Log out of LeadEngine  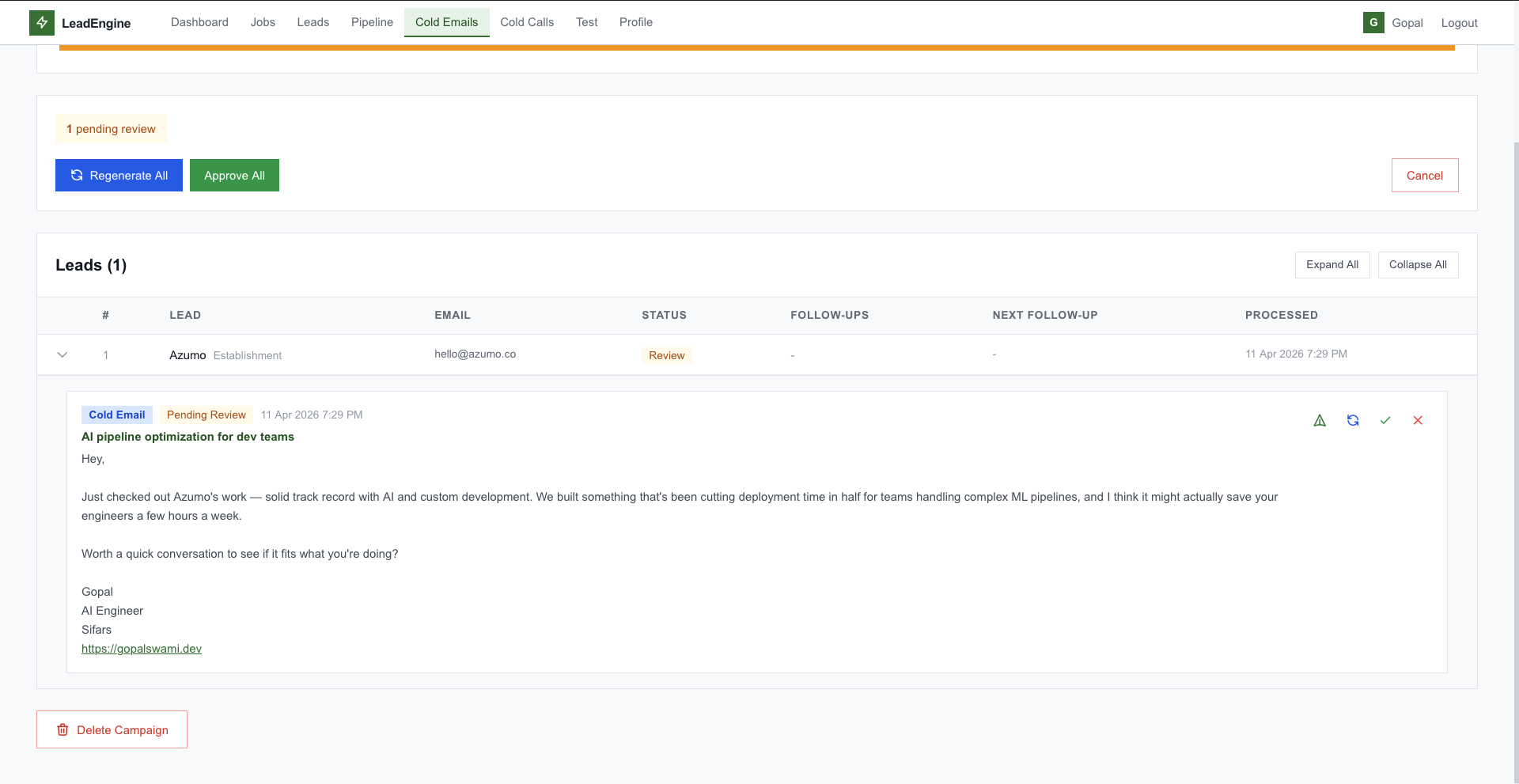tap(1459, 23)
